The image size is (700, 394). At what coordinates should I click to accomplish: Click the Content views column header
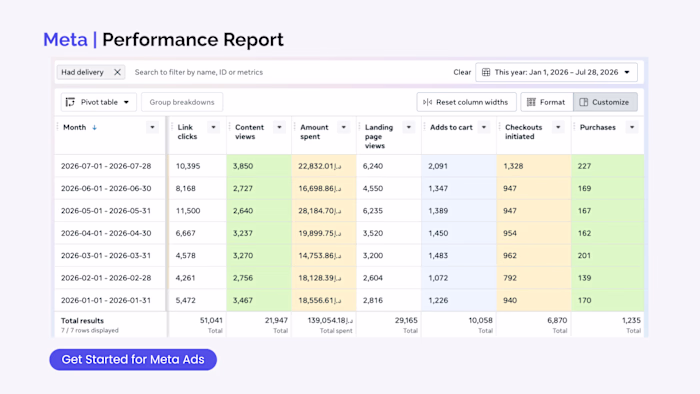249,132
